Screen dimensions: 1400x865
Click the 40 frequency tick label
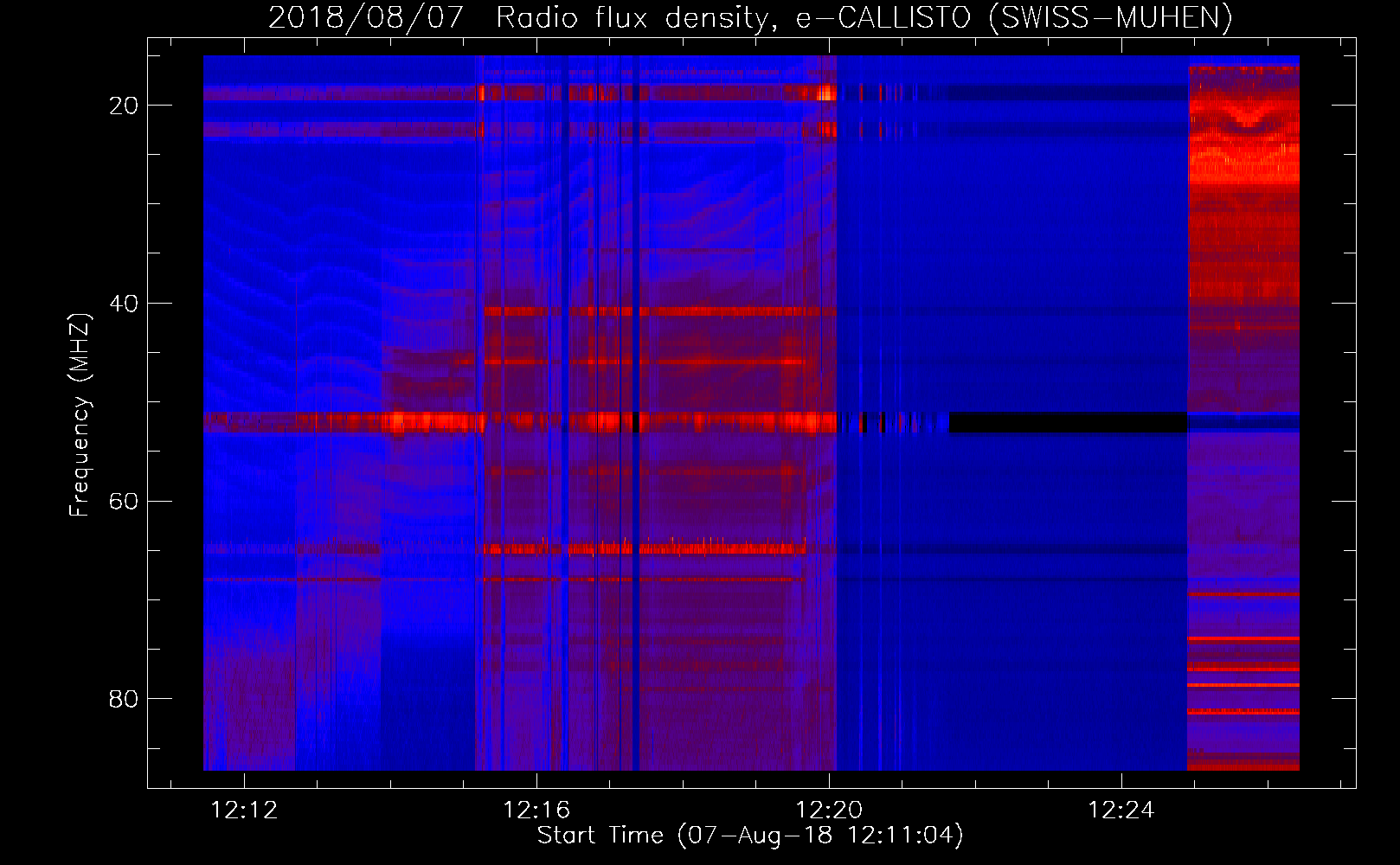[124, 304]
